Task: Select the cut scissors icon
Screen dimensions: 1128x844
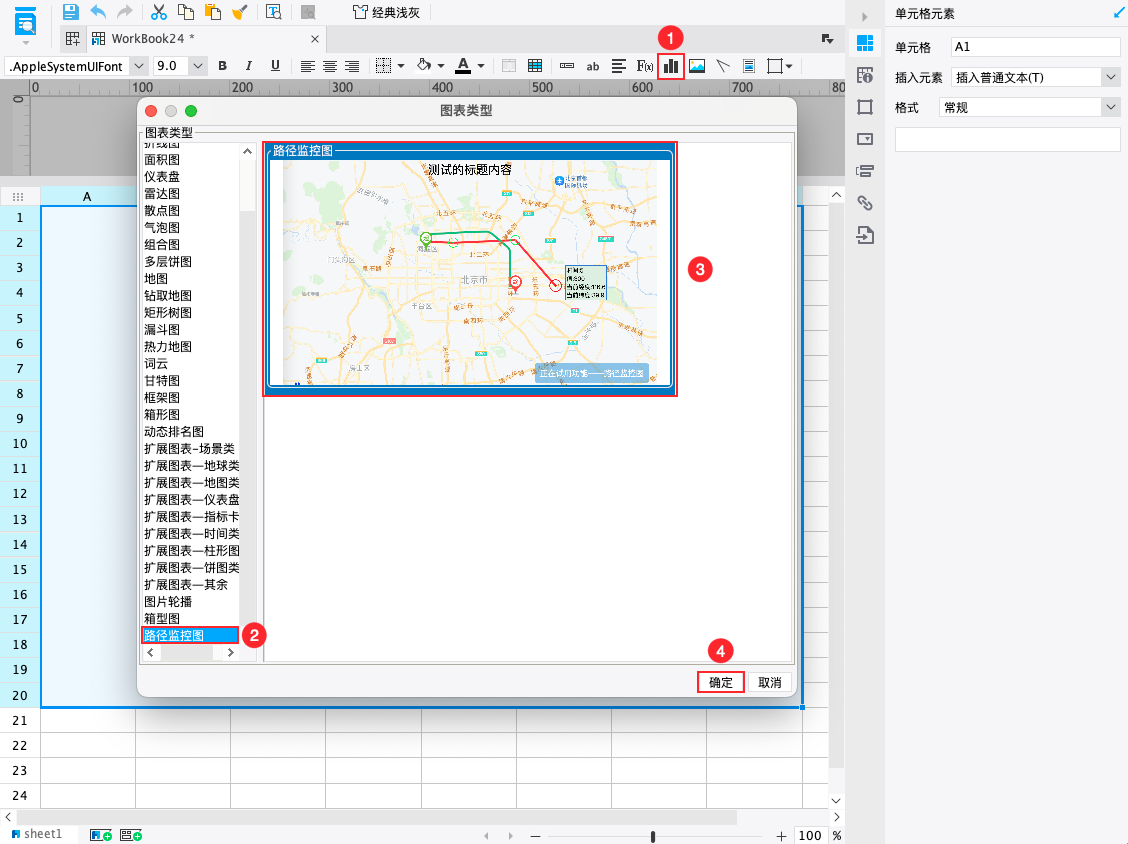Action: click(158, 12)
